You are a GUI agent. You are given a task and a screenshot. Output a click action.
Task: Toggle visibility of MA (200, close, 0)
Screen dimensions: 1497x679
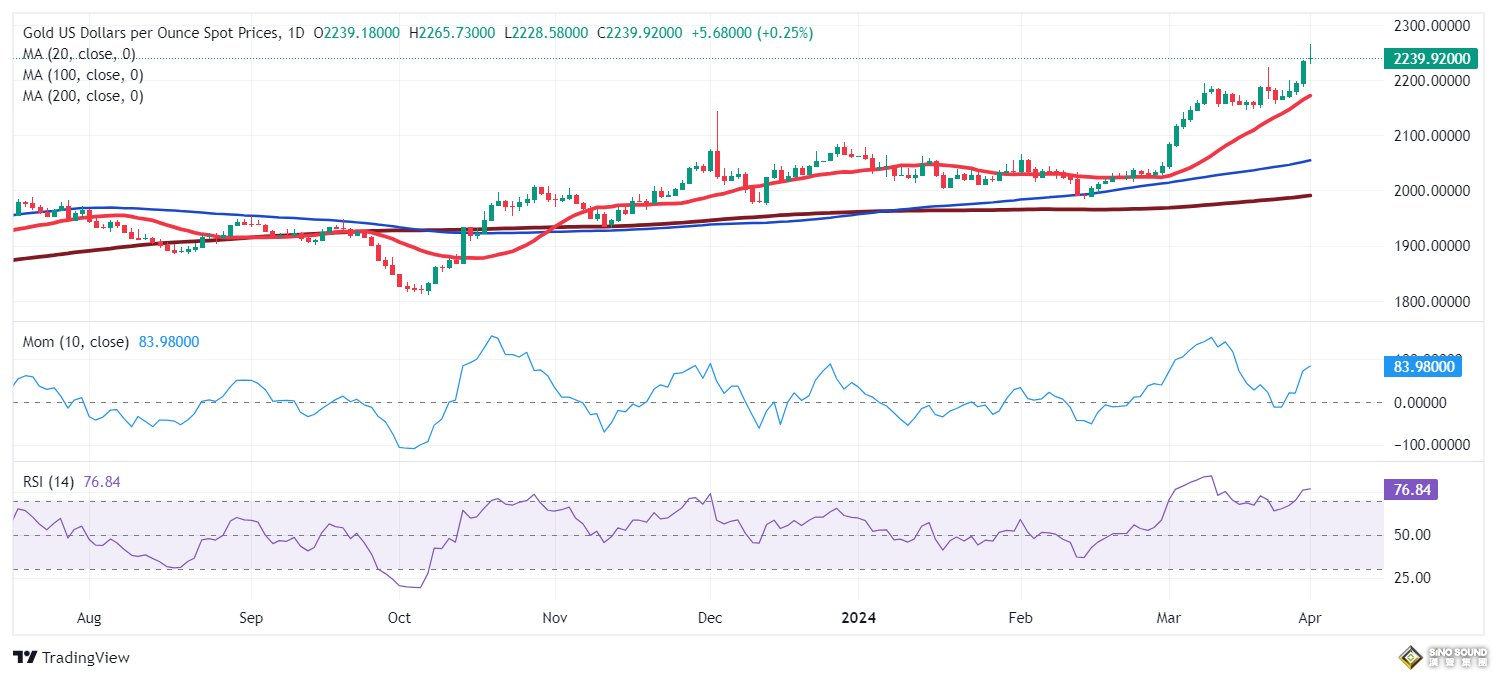coord(84,96)
